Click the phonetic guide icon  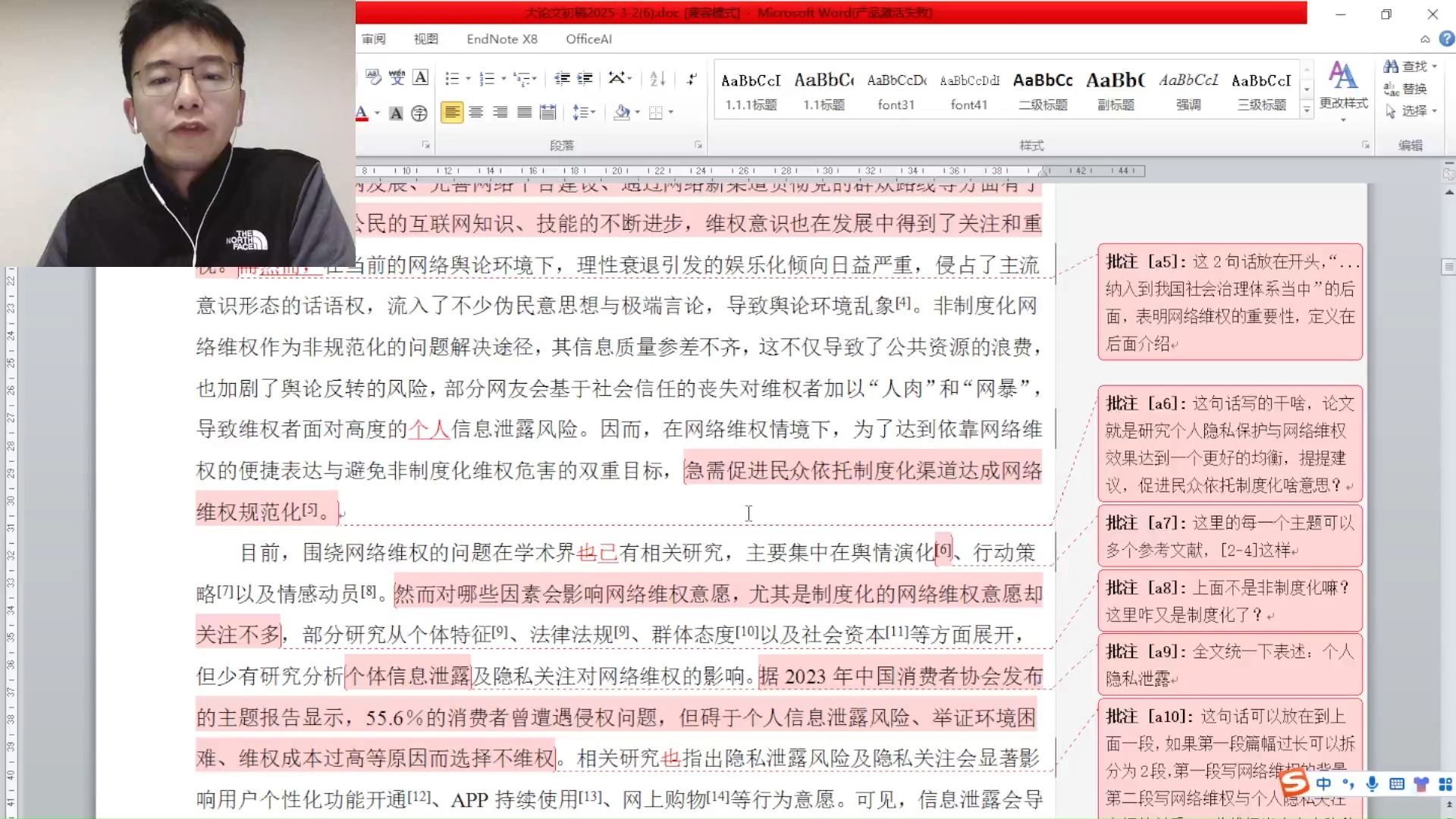(x=397, y=77)
